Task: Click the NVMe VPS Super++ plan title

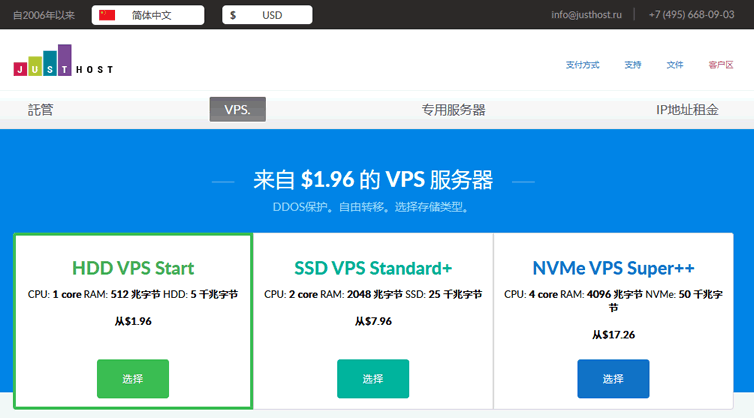Action: [x=613, y=268]
